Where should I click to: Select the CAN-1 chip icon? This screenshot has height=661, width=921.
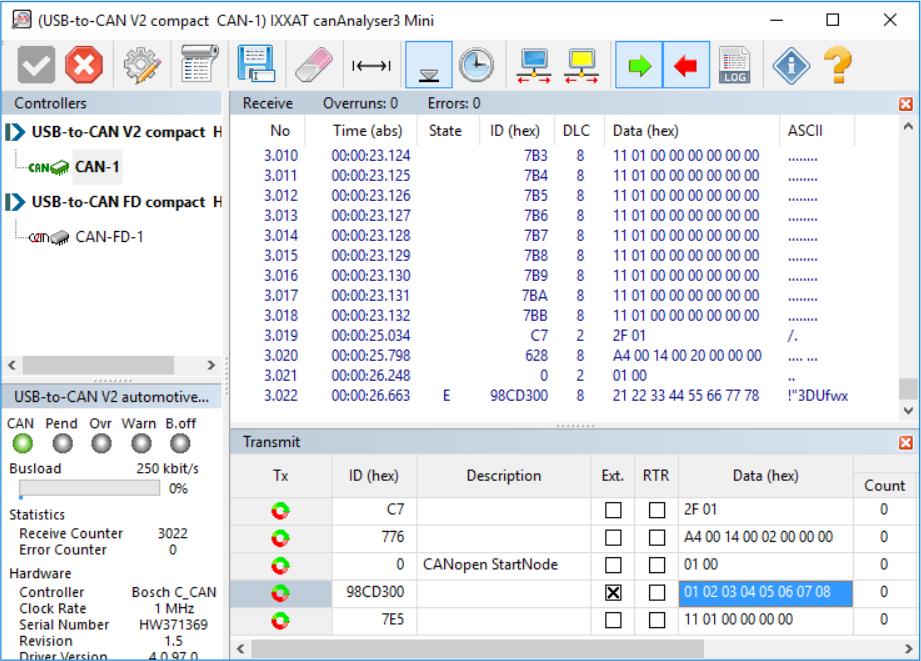[x=48, y=167]
